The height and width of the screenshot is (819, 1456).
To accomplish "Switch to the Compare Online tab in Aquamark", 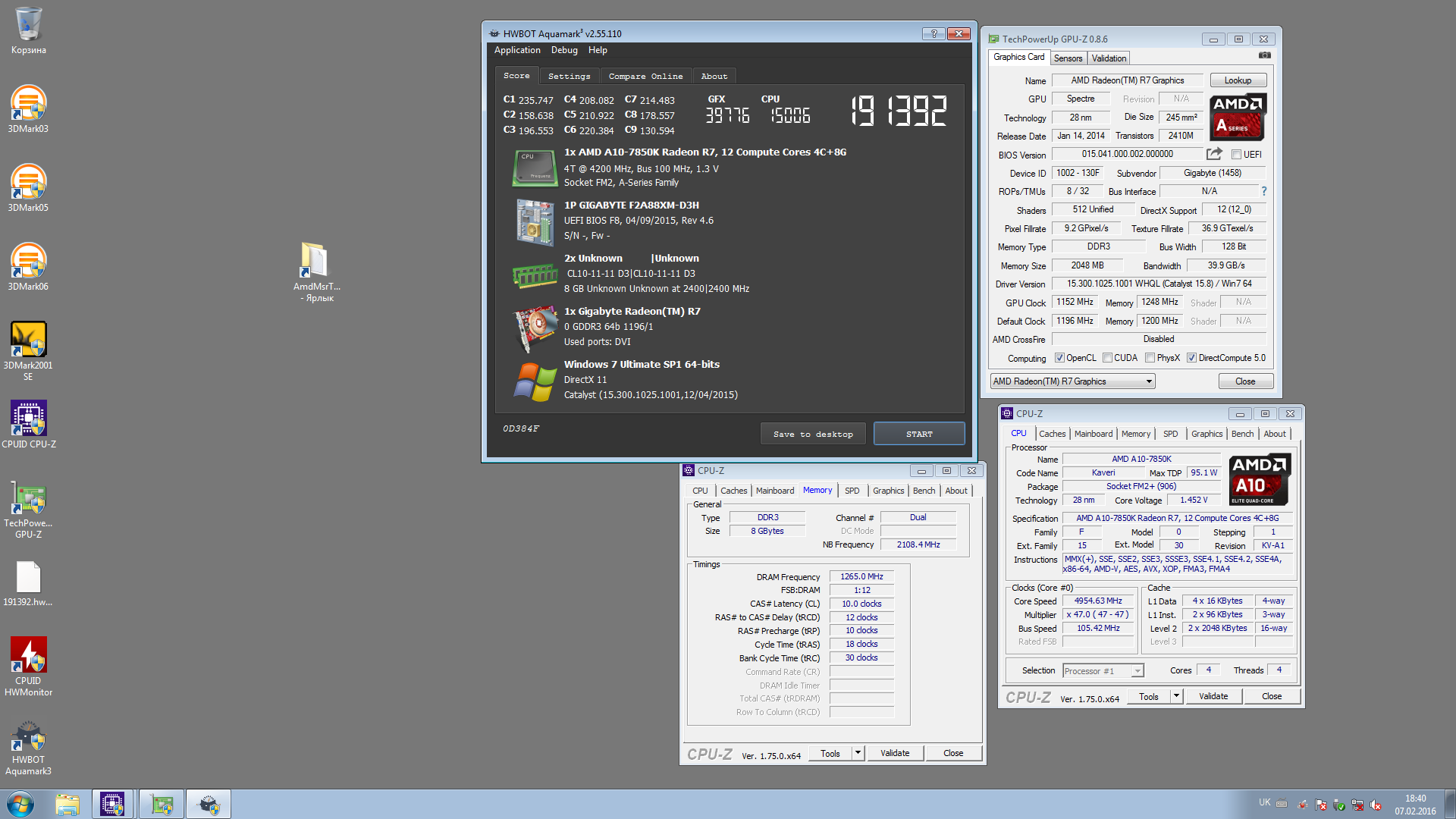I will pyautogui.click(x=645, y=76).
